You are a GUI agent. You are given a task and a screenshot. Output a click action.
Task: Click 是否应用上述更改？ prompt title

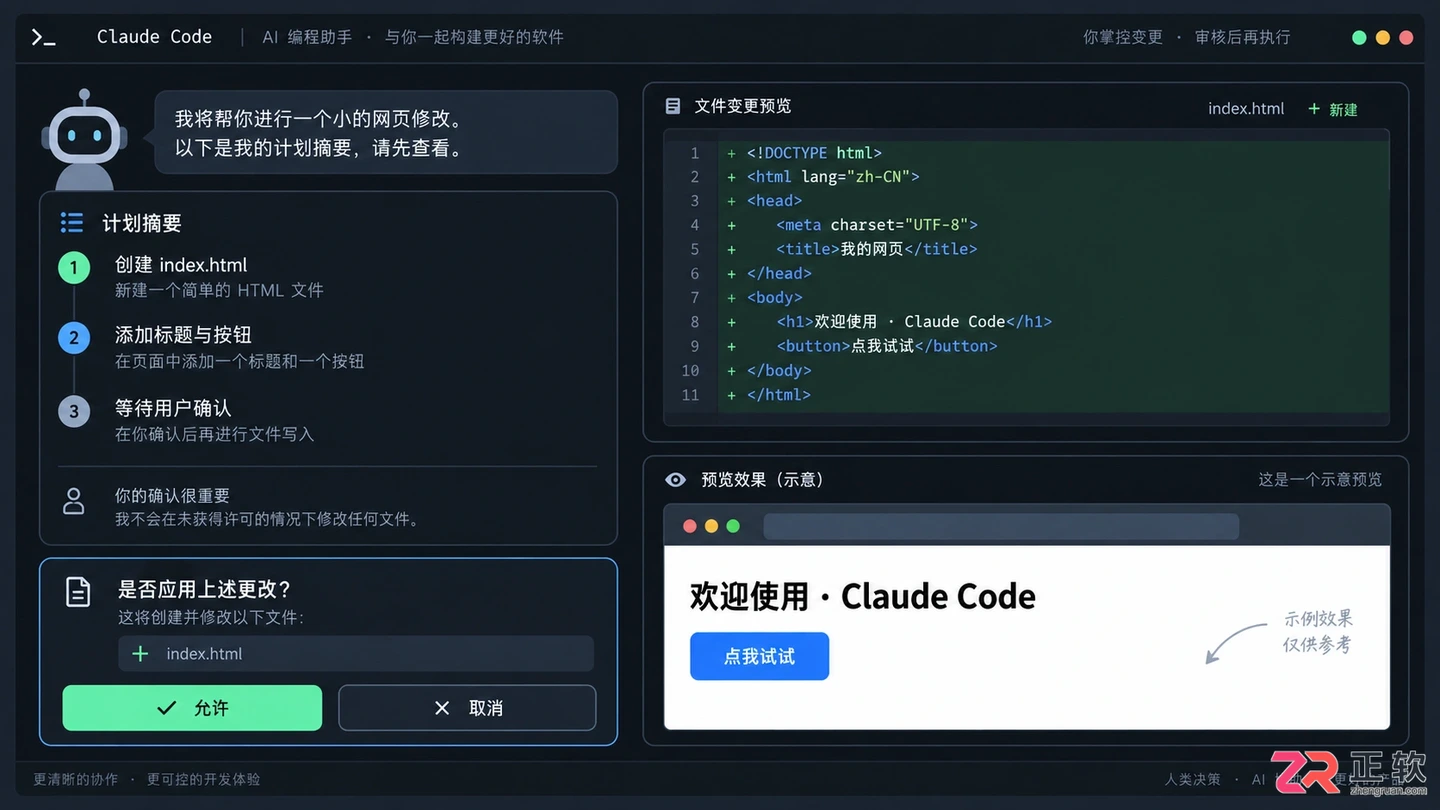coord(204,590)
